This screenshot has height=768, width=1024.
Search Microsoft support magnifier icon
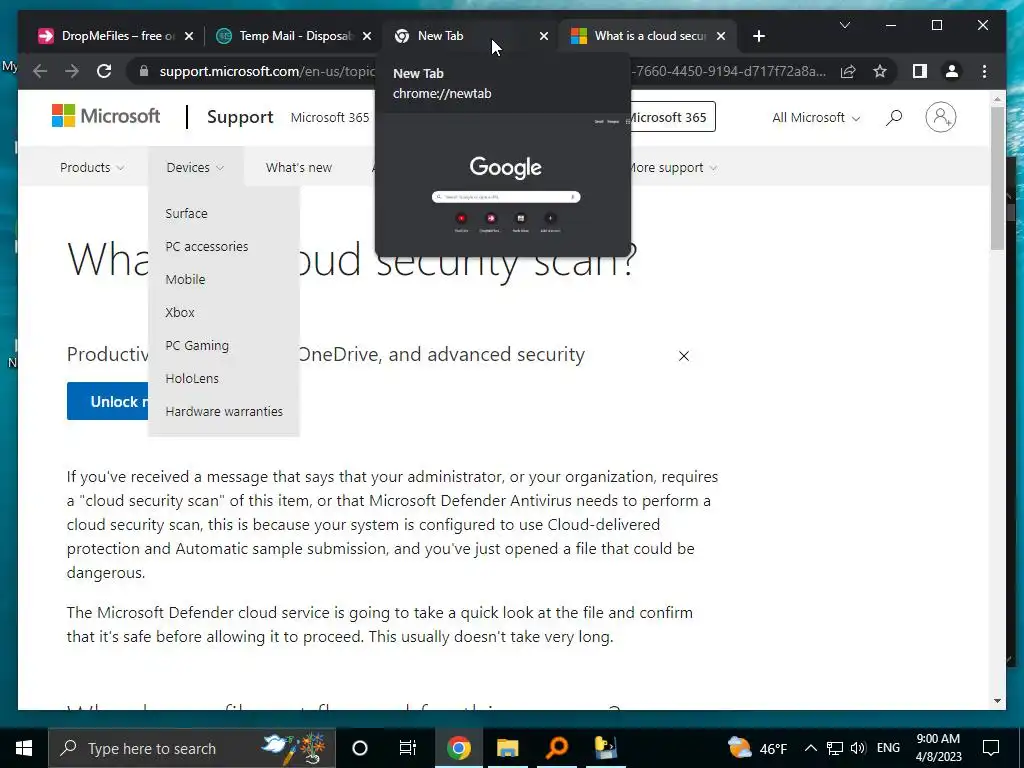tap(893, 118)
